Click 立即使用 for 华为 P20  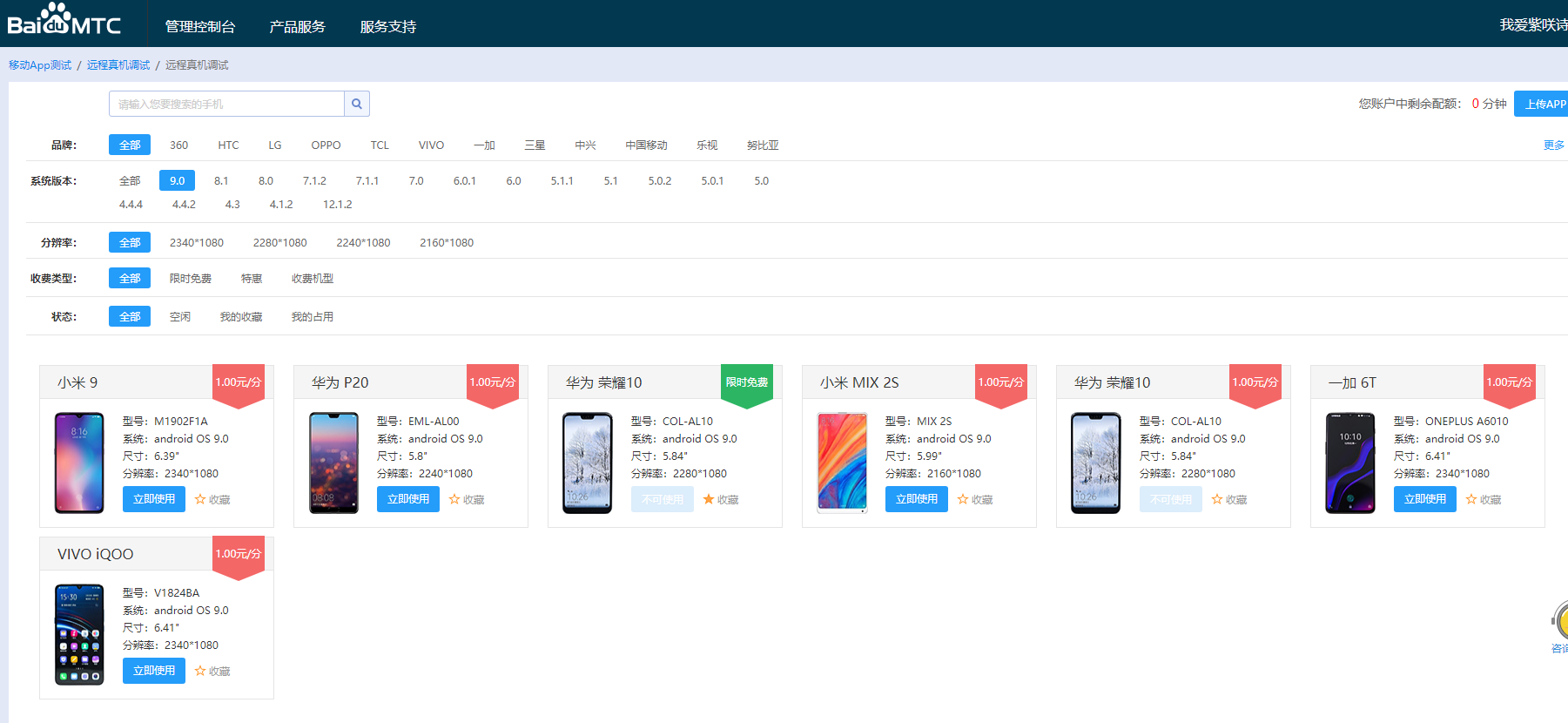tap(408, 499)
